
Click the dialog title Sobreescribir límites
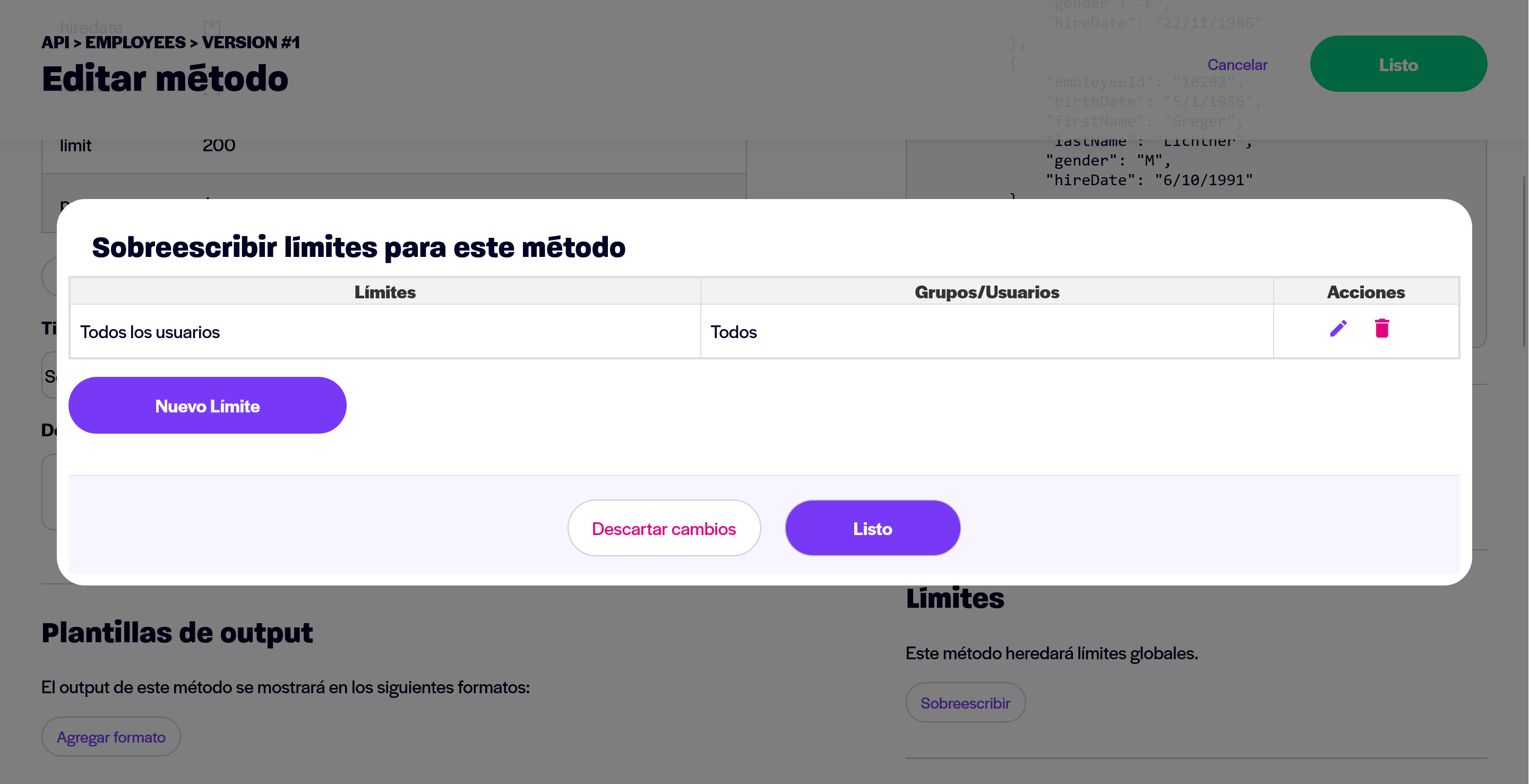coord(358,247)
